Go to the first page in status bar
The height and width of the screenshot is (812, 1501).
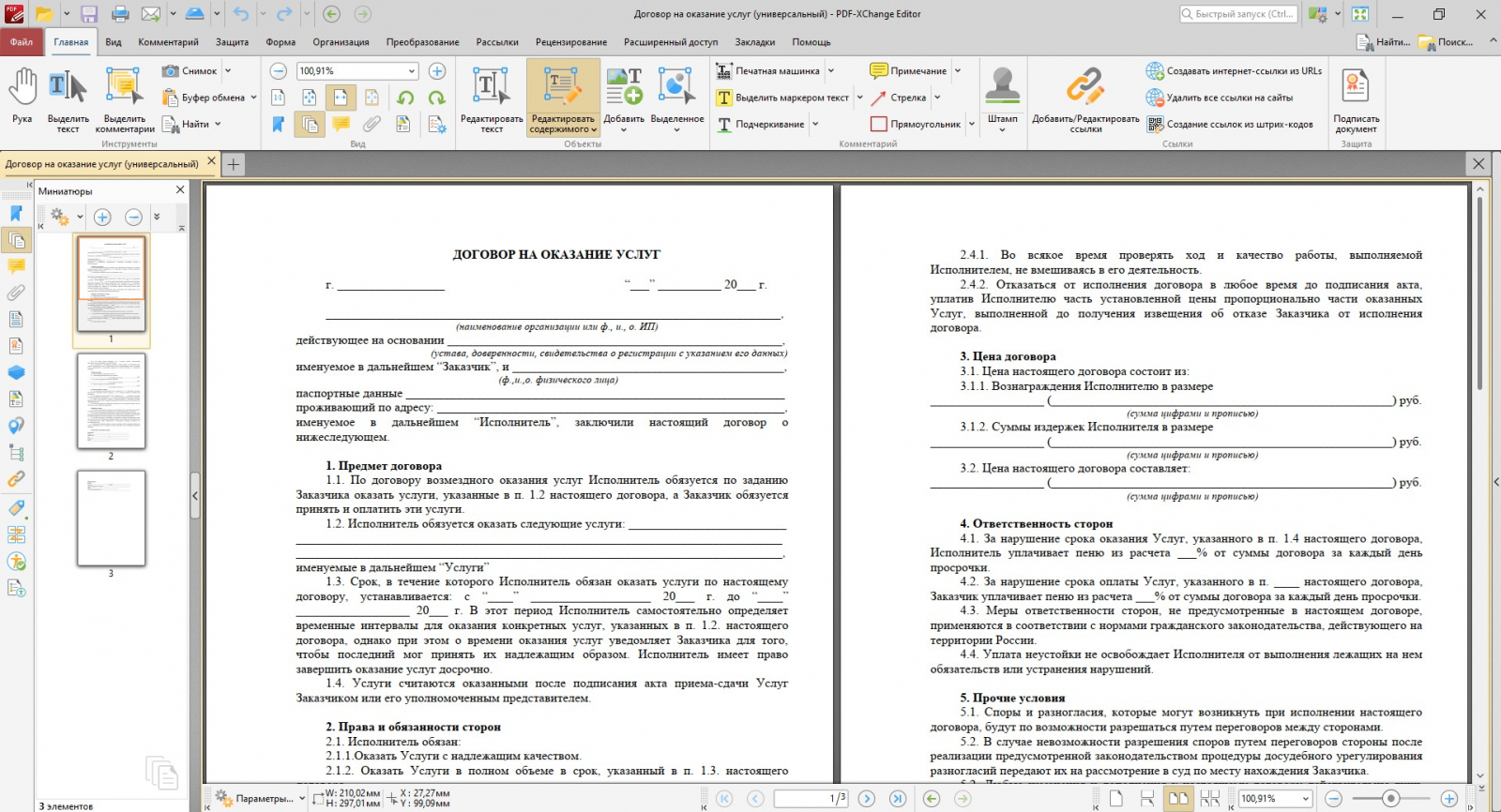(724, 799)
